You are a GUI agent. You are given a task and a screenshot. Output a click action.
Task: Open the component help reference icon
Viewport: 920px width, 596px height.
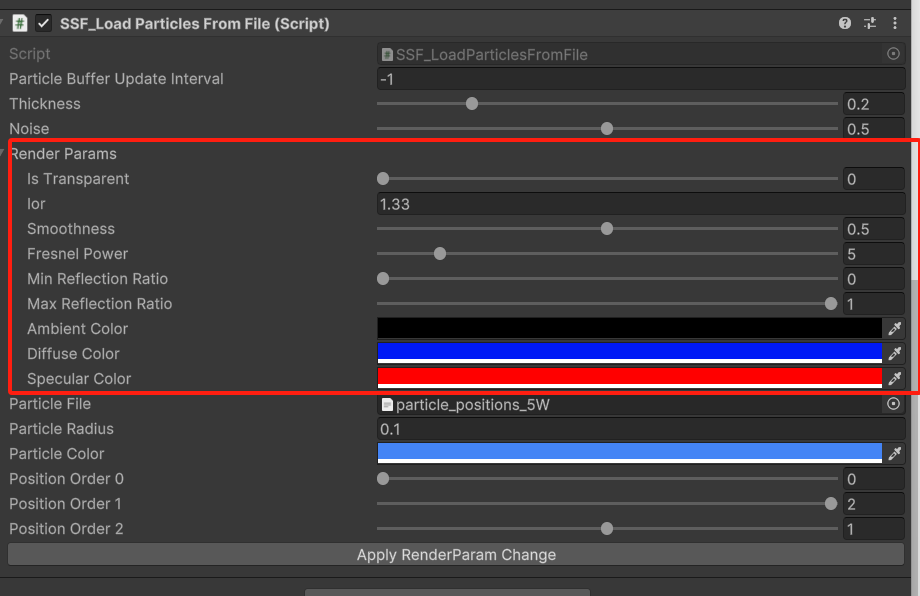(x=845, y=23)
